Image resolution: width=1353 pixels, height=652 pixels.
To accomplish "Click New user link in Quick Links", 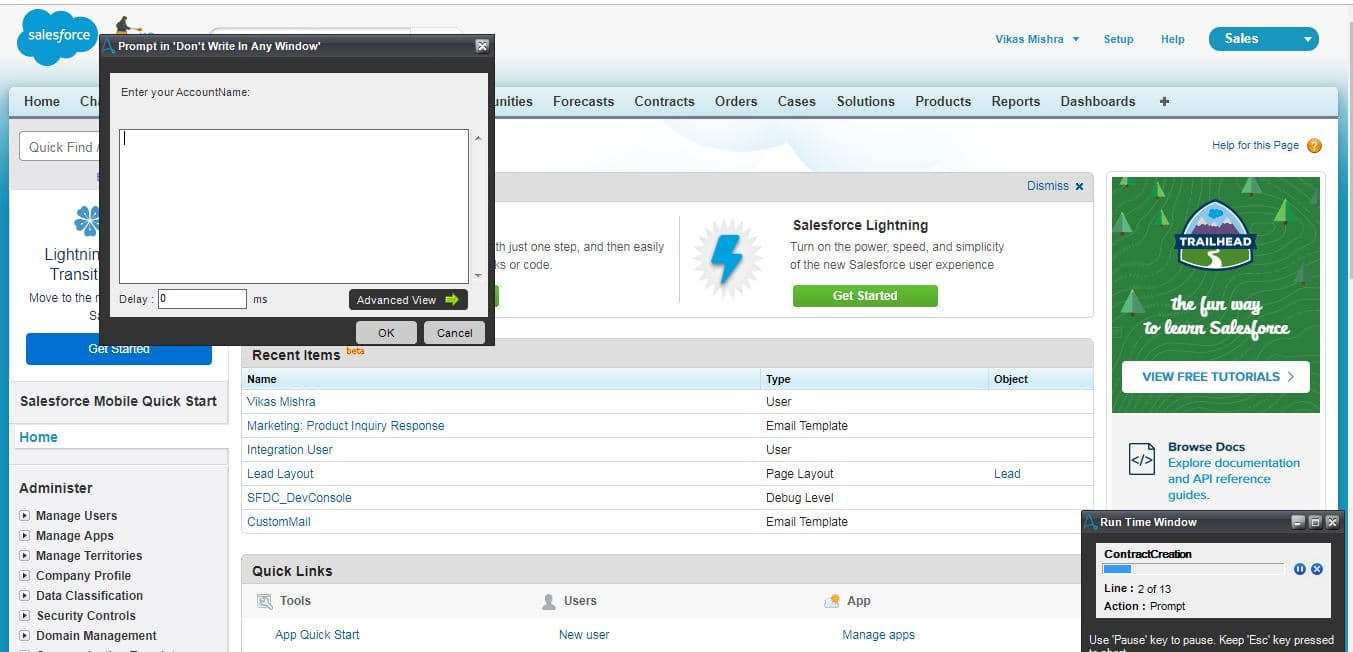I will point(584,635).
